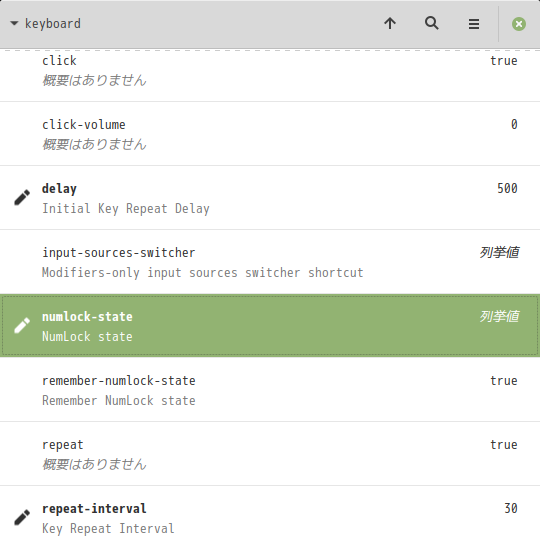Image resolution: width=540 pixels, height=549 pixels.
Task: Click the value 0 of click-volume
Action: coord(514,124)
